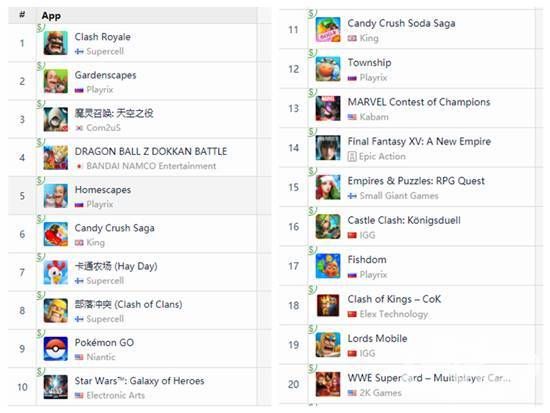The width and height of the screenshot is (550, 413).
Task: Open Final Fantasy XV: A New Empire
Action: [x=419, y=141]
